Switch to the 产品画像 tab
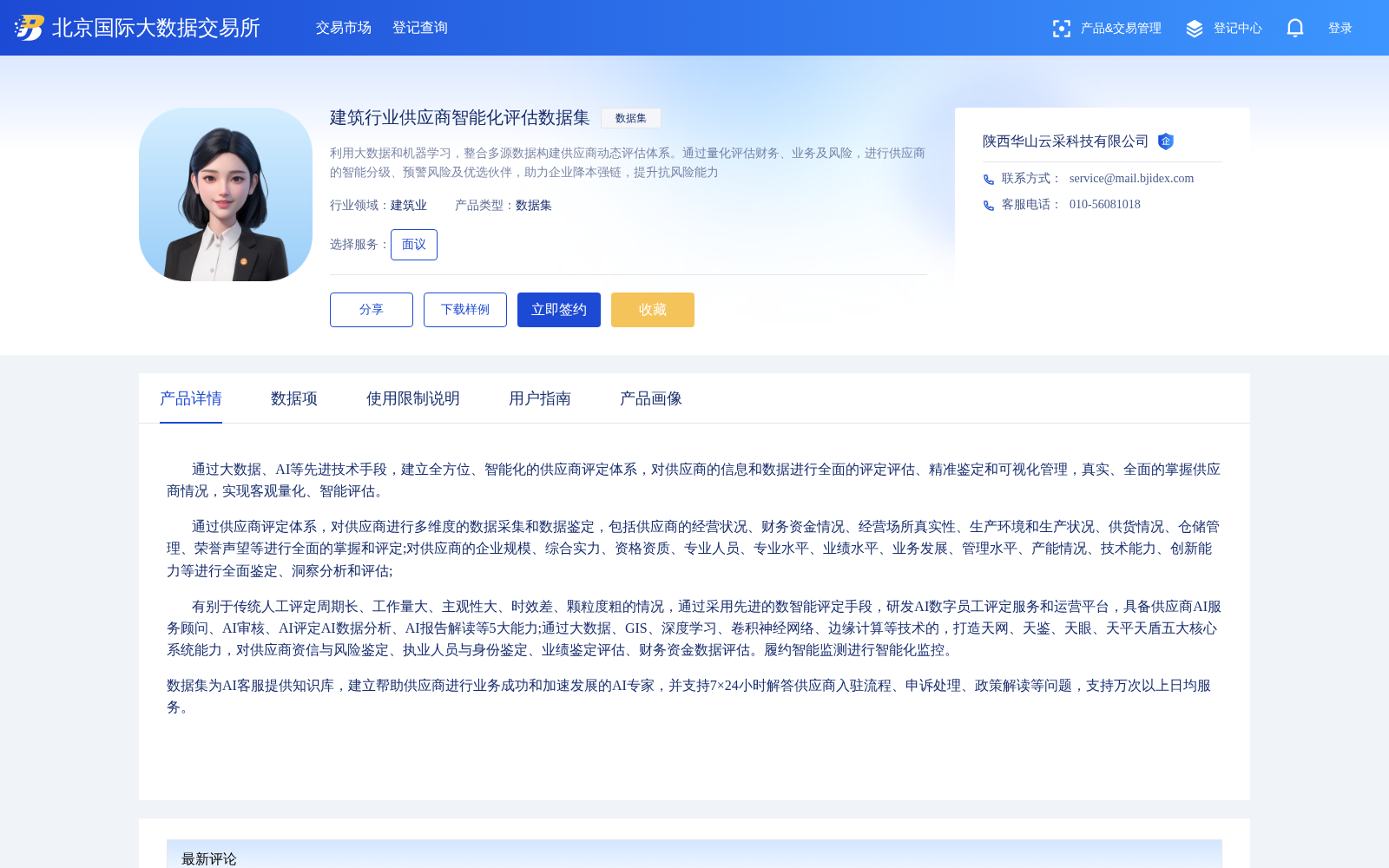This screenshot has width=1389, height=868. coord(651,398)
